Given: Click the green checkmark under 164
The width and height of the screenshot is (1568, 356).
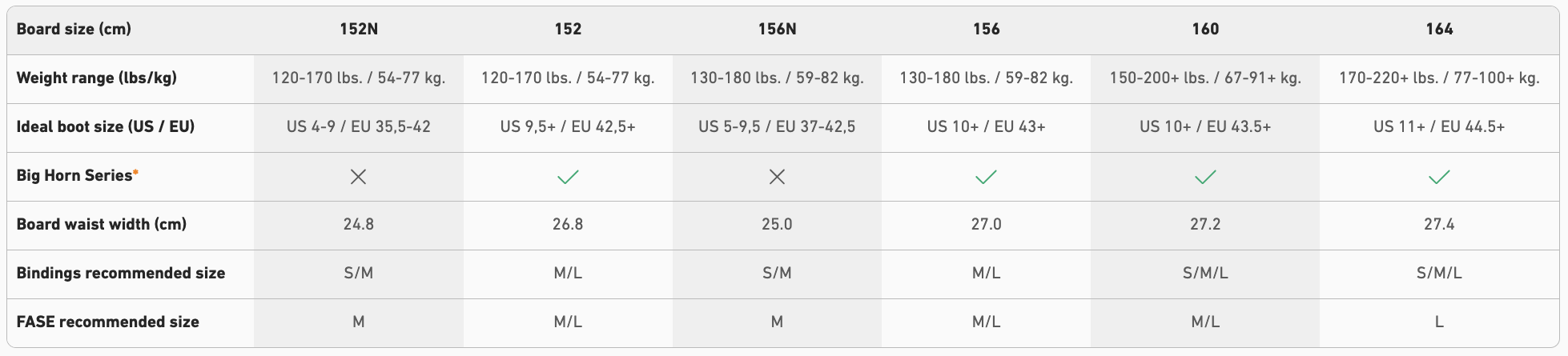Looking at the screenshot, I should click(x=1439, y=177).
